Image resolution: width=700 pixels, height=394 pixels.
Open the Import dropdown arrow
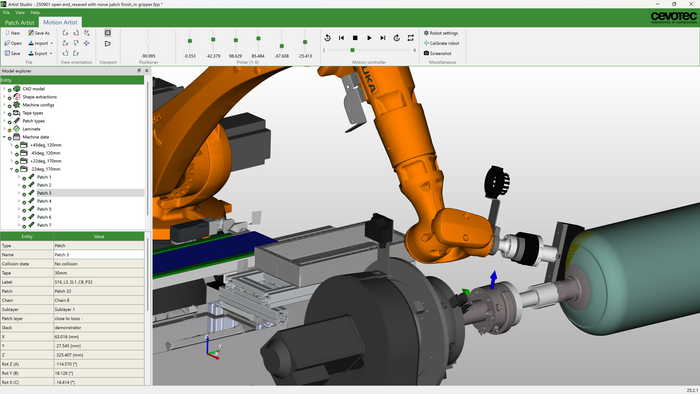[x=52, y=43]
